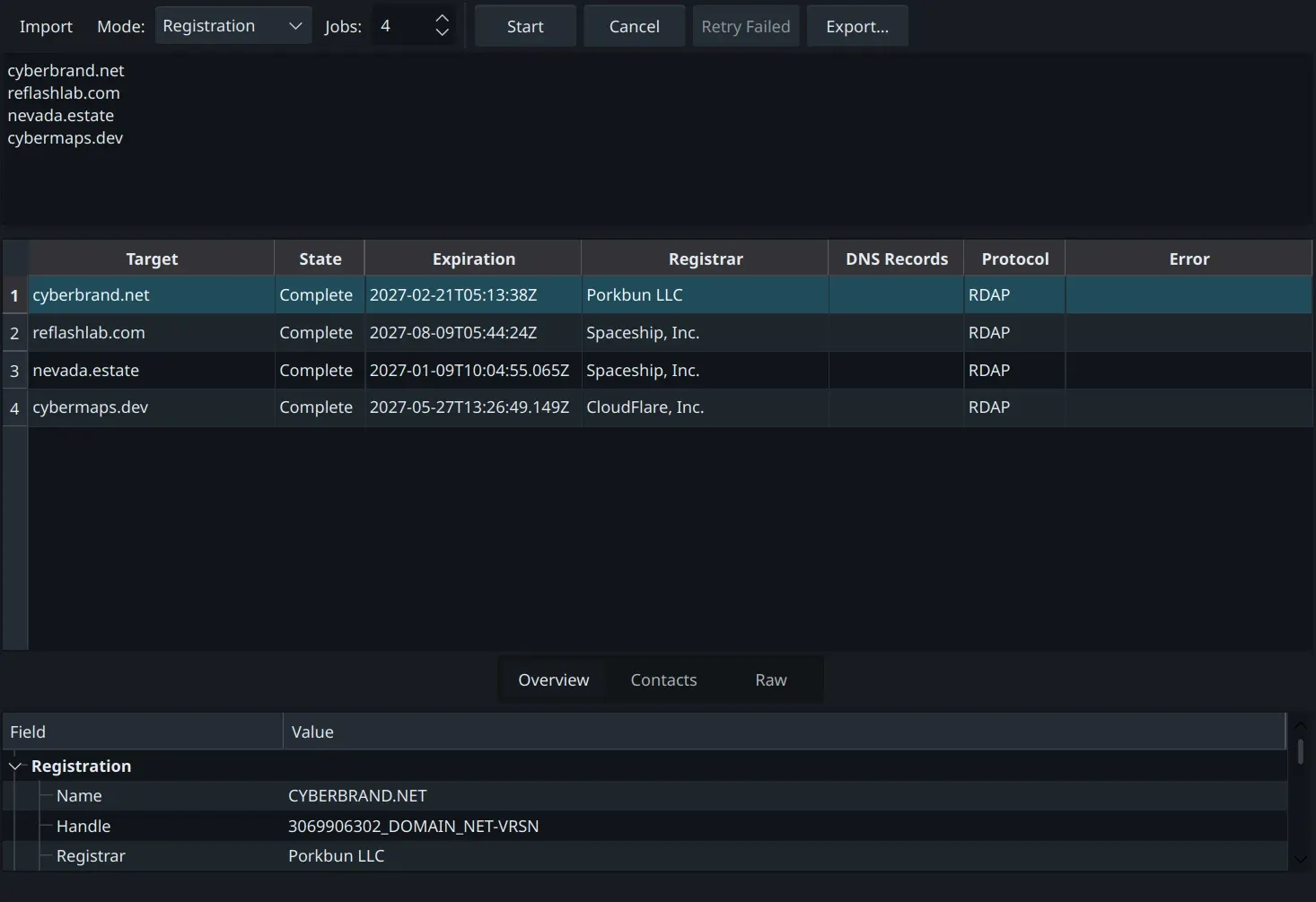
Task: Click cyberbrand.net in the domain input list
Action: [x=66, y=70]
